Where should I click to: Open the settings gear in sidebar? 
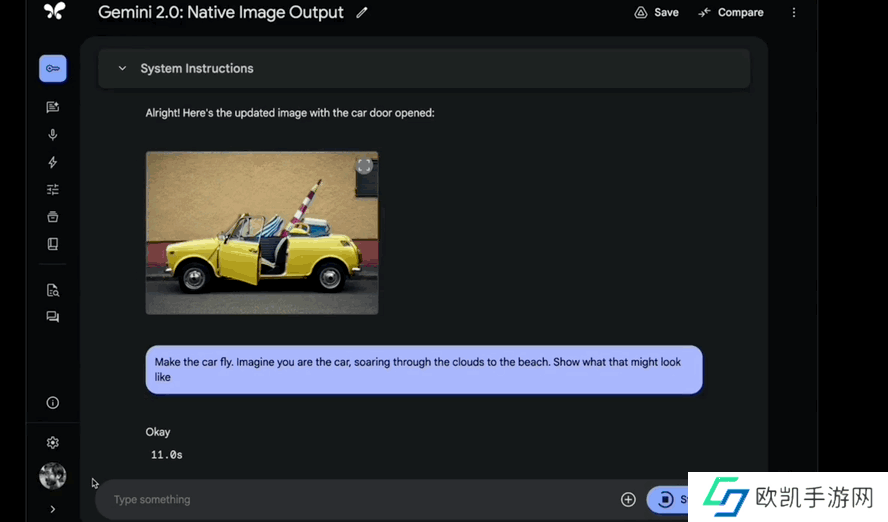[x=53, y=442]
